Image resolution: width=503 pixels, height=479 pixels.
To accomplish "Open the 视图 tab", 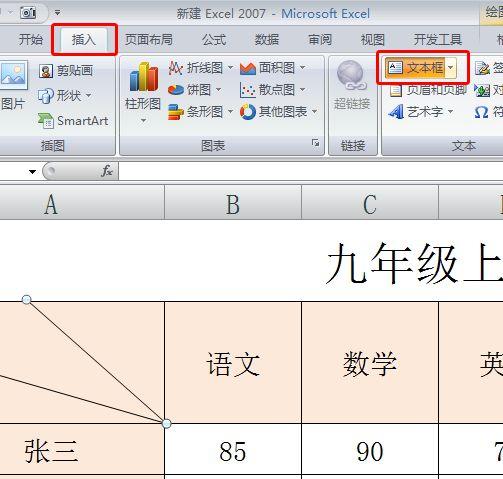I will point(373,39).
